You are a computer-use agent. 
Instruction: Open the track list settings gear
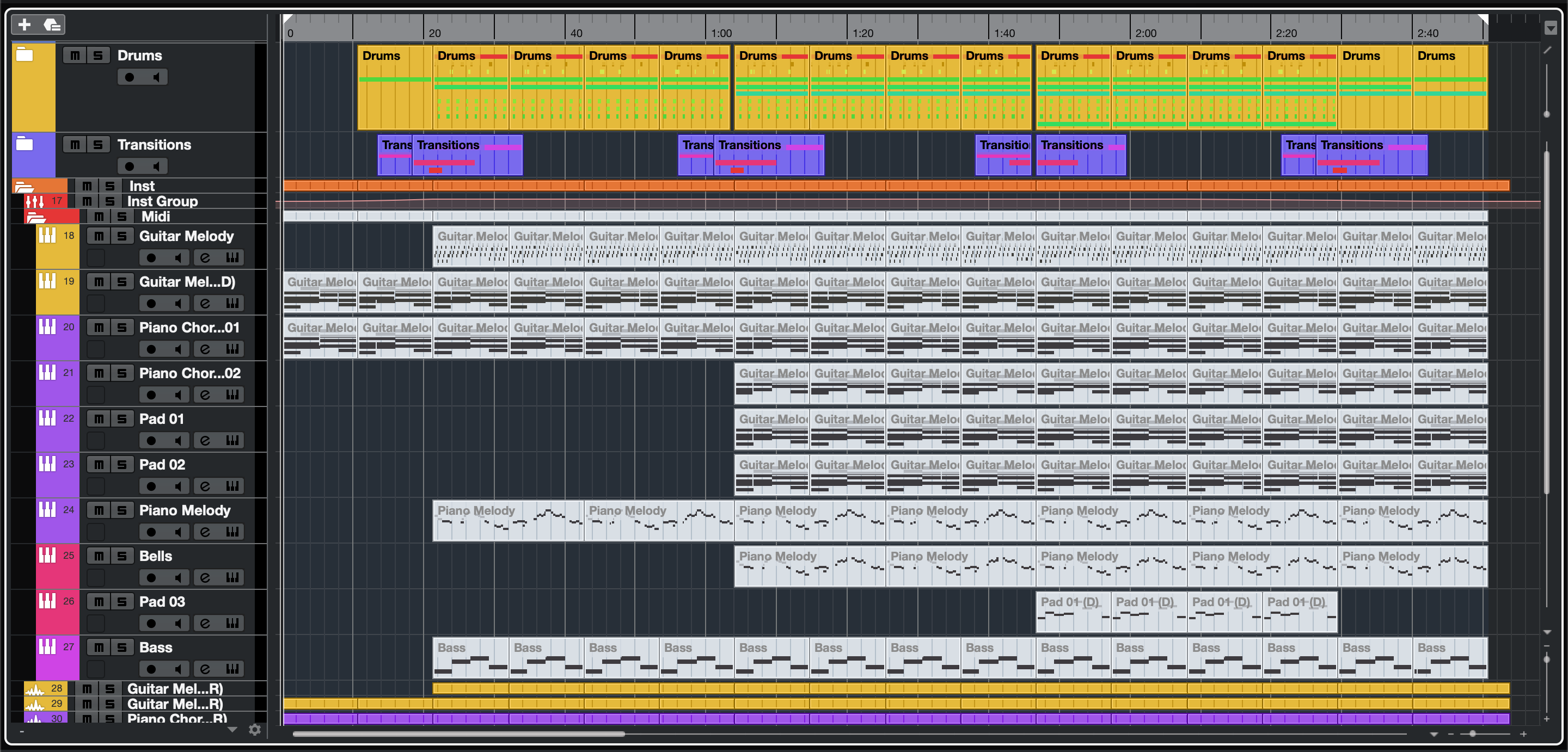pos(254,730)
